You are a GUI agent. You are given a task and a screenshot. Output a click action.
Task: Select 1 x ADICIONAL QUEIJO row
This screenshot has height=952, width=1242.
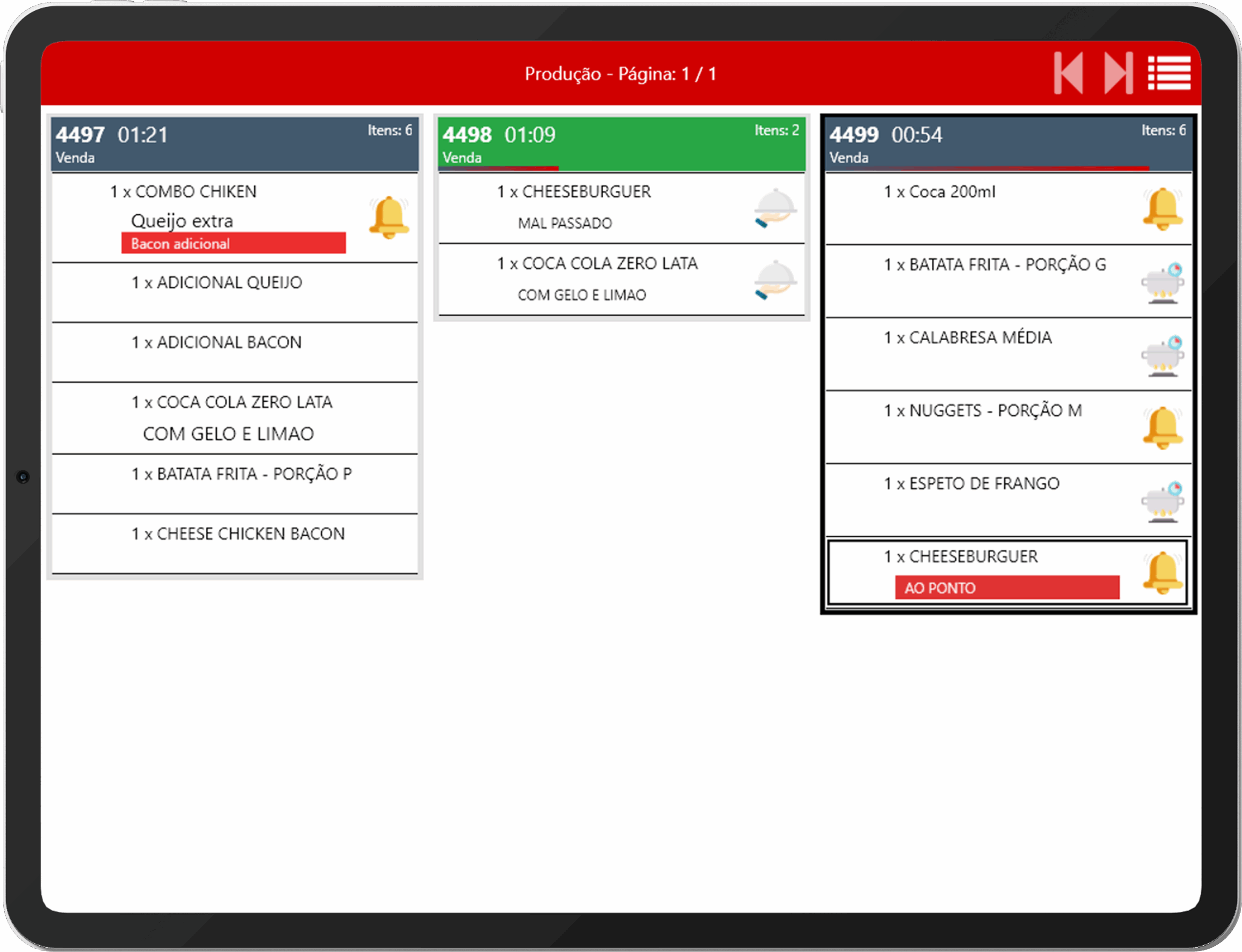[235, 293]
